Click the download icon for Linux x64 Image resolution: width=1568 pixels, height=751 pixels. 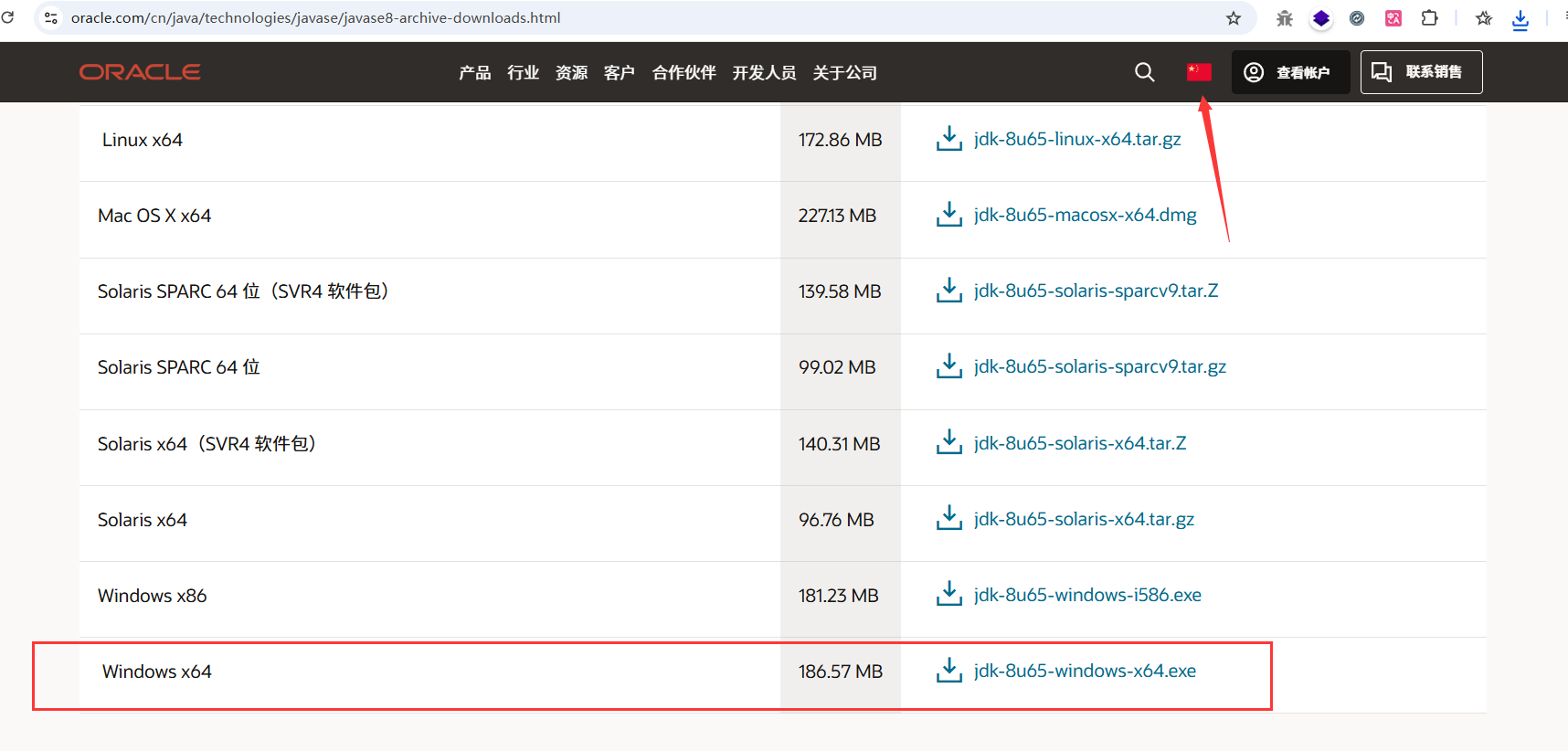pos(949,139)
